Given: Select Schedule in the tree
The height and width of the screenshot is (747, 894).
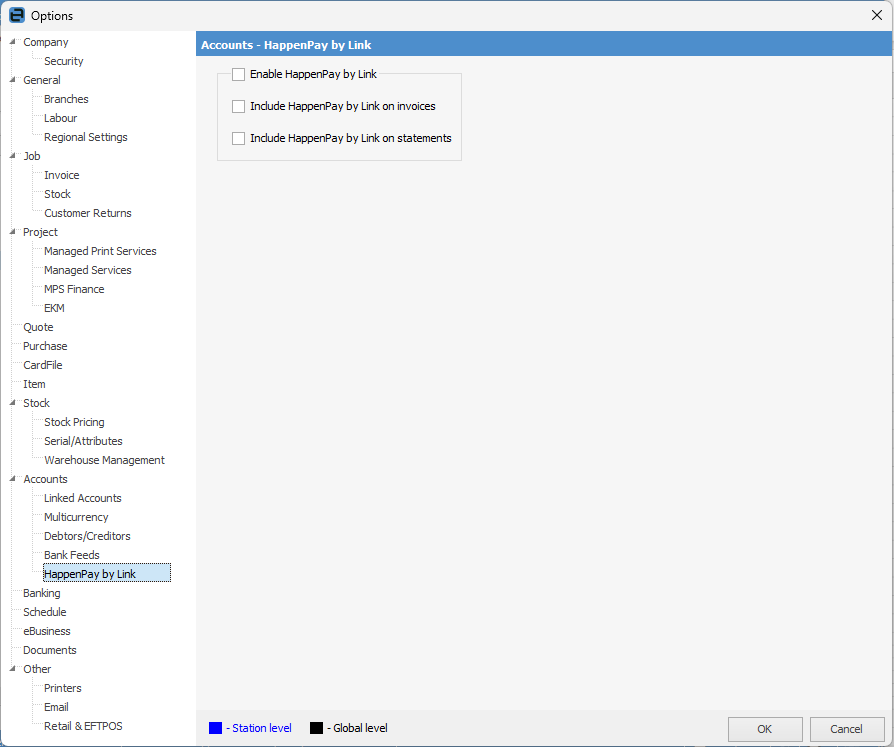Looking at the screenshot, I should pos(44,612).
